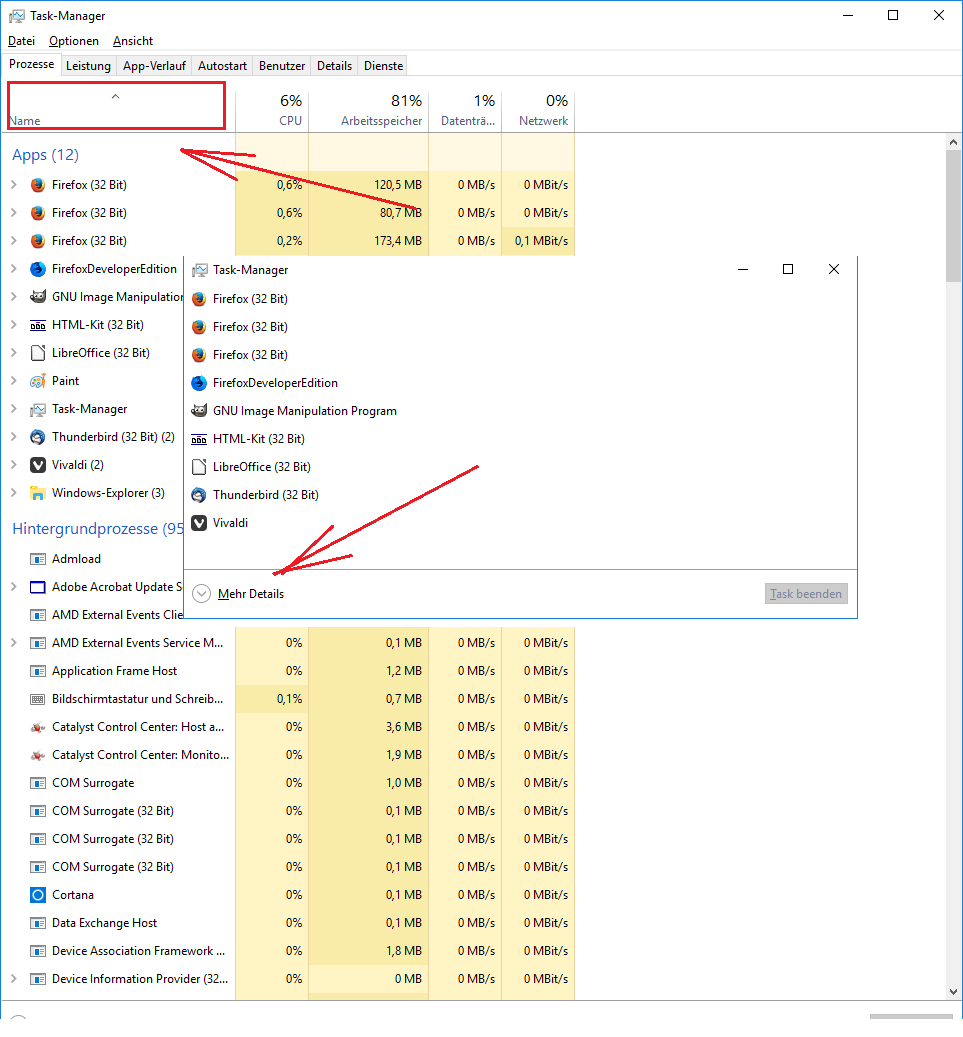
Task: Click the Task-Manager app icon in Apps list
Action: click(38, 409)
